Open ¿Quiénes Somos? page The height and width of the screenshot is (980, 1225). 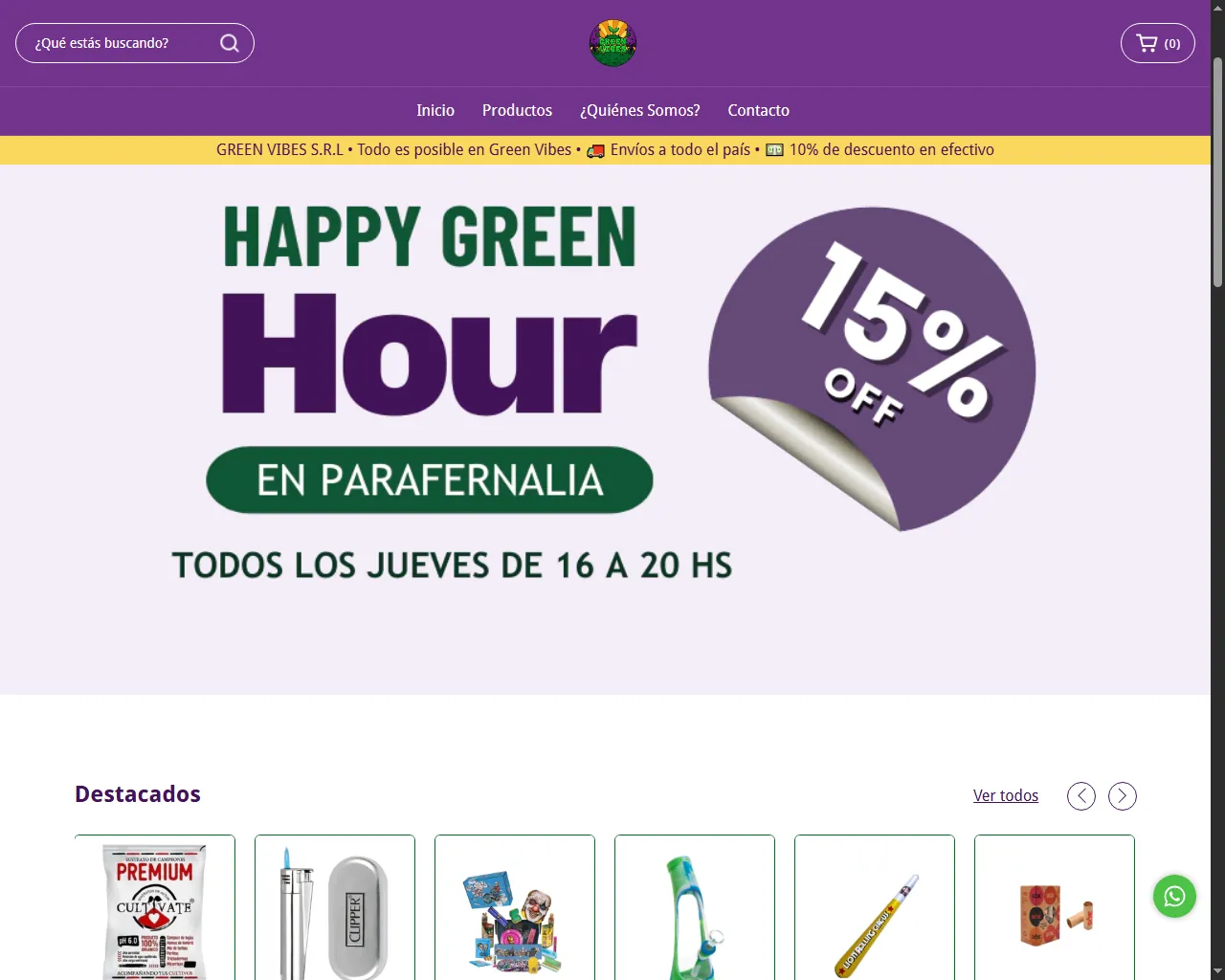tap(640, 110)
